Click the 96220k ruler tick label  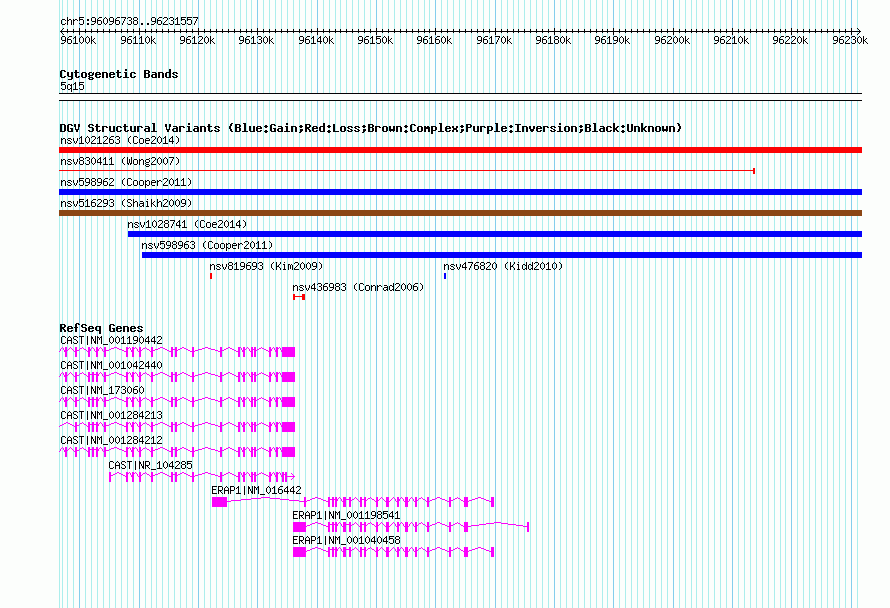791,40
